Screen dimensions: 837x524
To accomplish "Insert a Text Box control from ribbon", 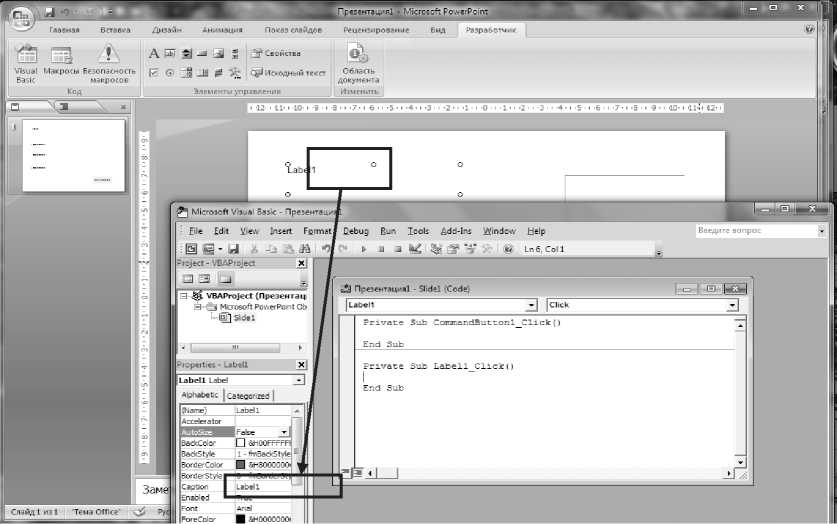I will (170, 53).
